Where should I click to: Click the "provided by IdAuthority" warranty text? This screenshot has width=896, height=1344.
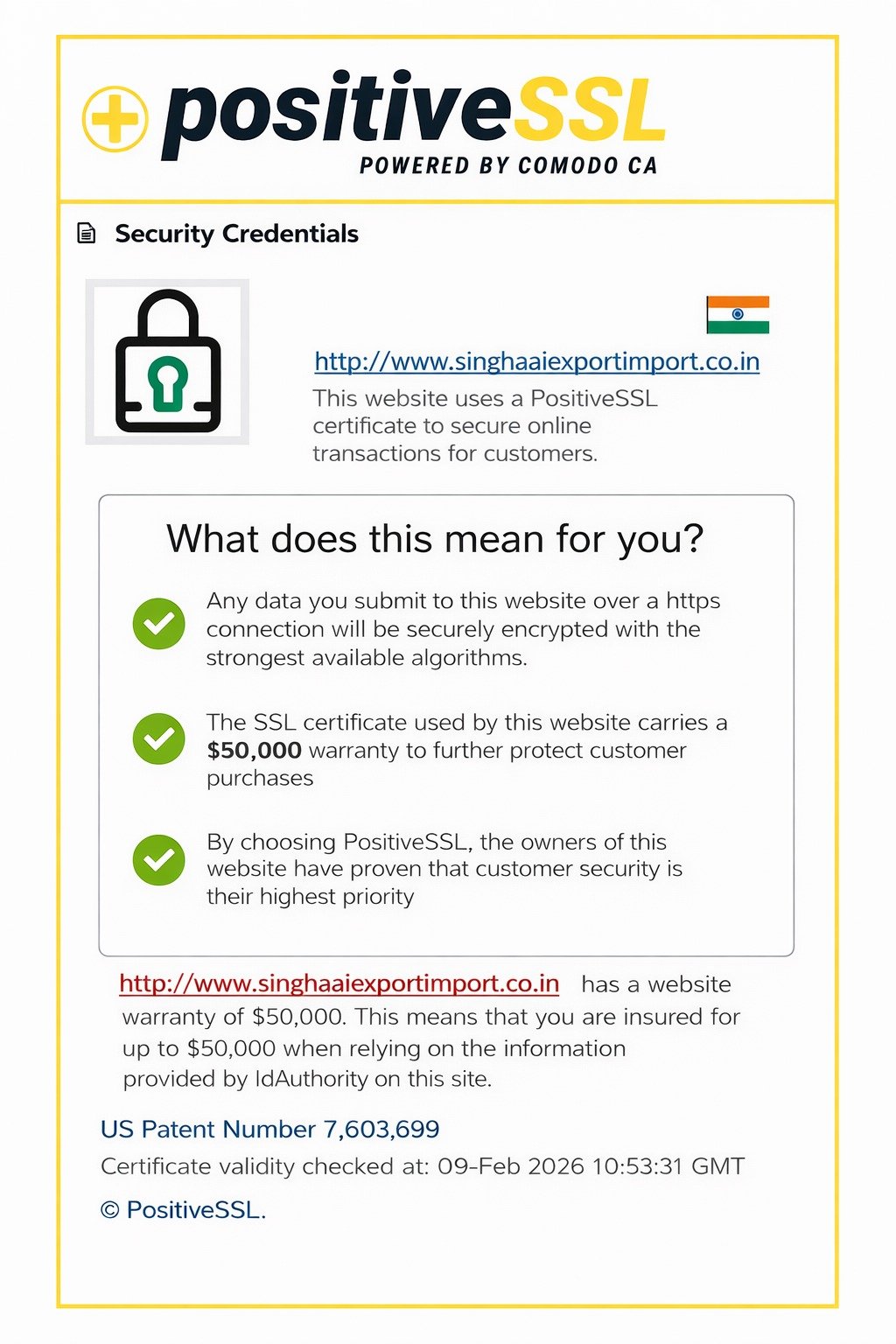point(307,1079)
